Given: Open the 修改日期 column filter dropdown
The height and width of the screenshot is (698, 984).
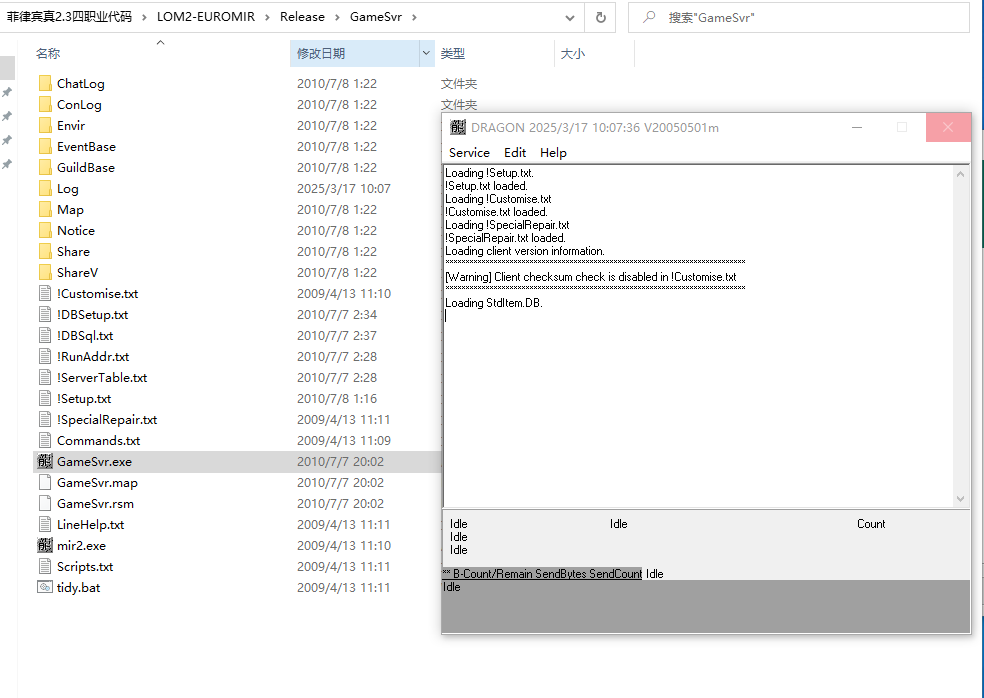Looking at the screenshot, I should pyautogui.click(x=427, y=54).
